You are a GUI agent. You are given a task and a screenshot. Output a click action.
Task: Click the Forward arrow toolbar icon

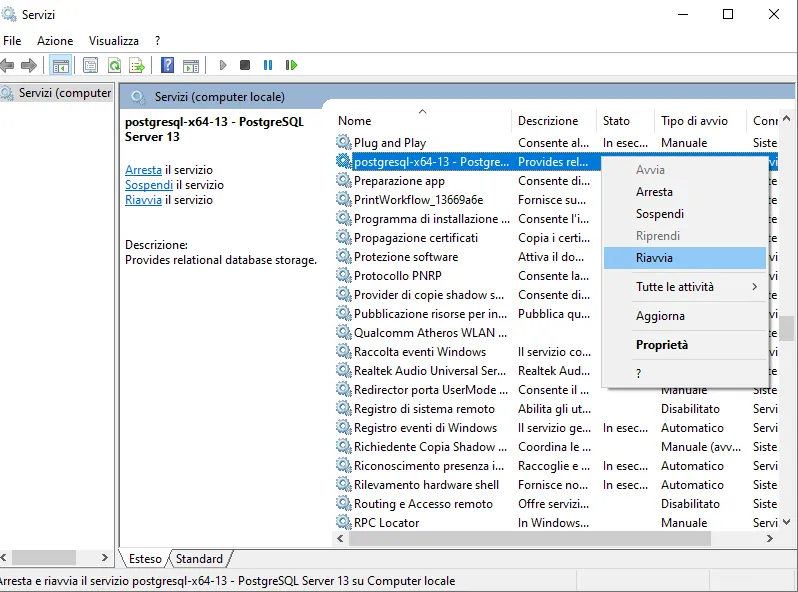(x=29, y=65)
